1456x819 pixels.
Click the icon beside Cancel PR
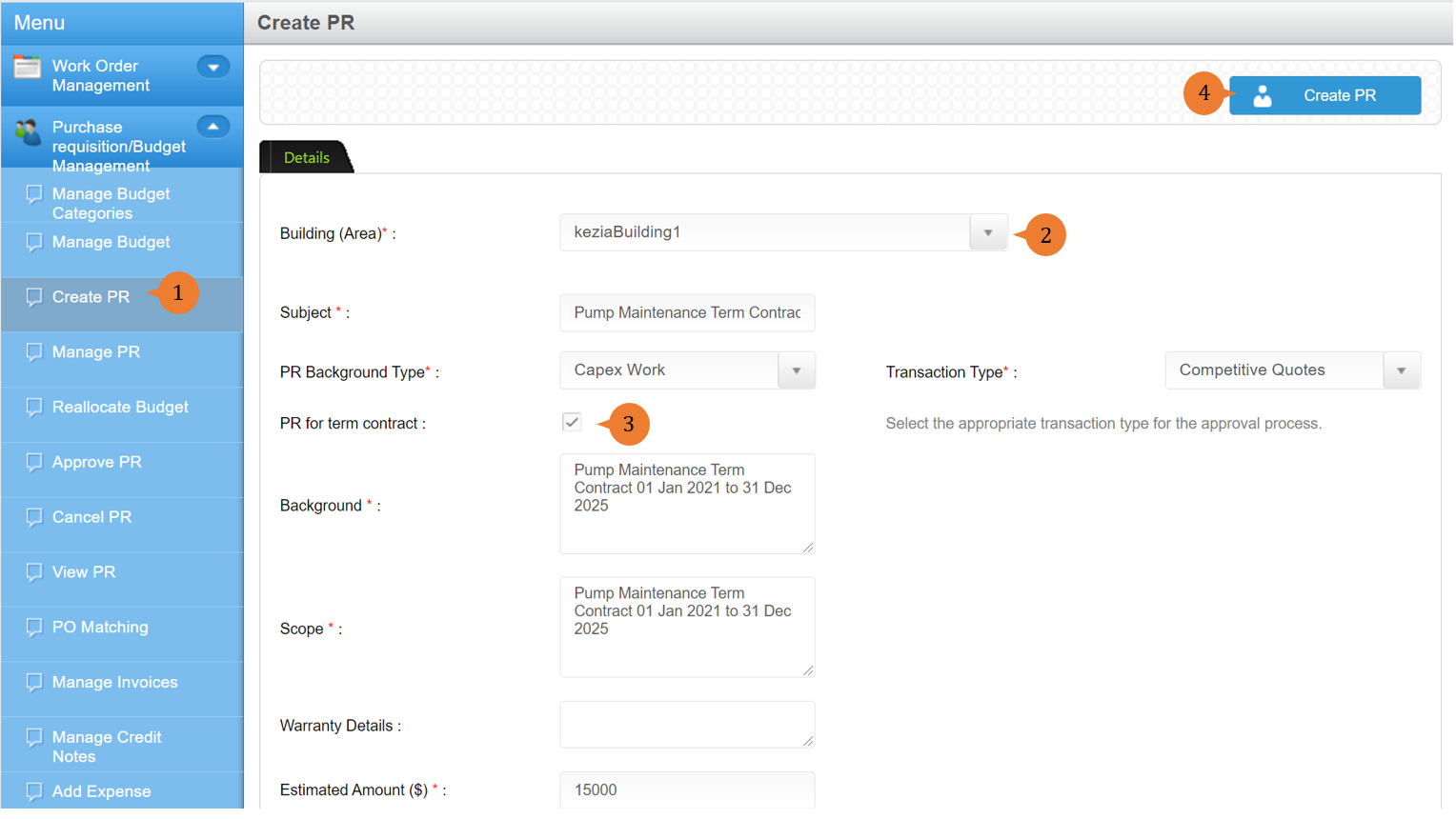(34, 518)
